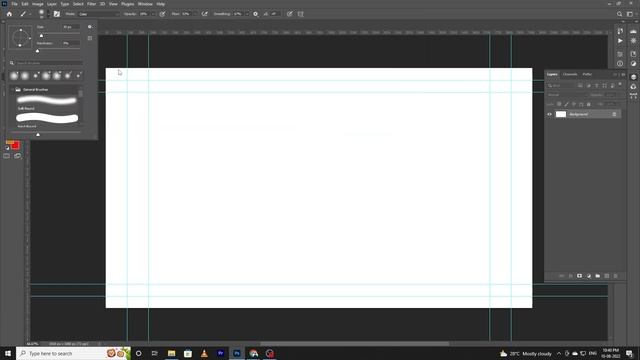Adjust the brush Size slider handle
The height and width of the screenshot is (360, 640).
(x=41, y=36)
